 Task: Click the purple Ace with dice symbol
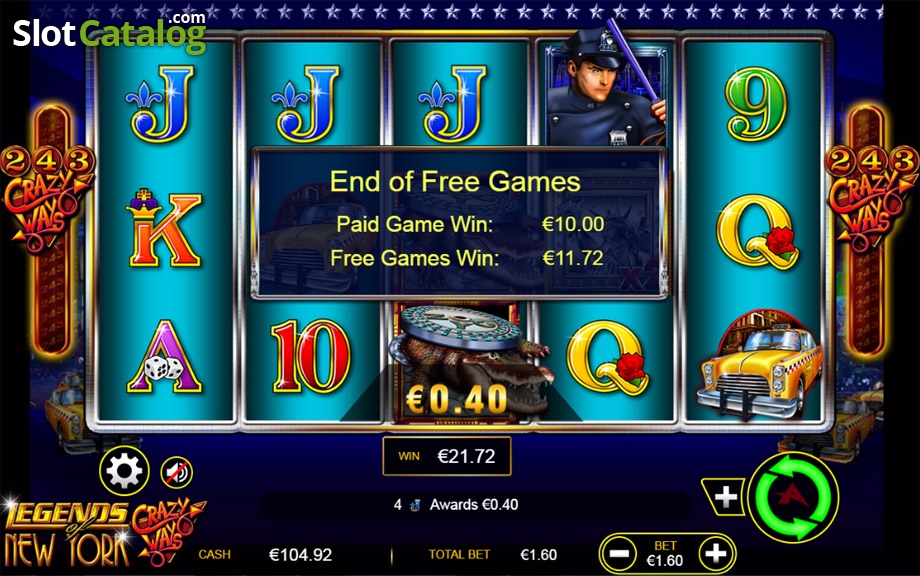[x=164, y=357]
